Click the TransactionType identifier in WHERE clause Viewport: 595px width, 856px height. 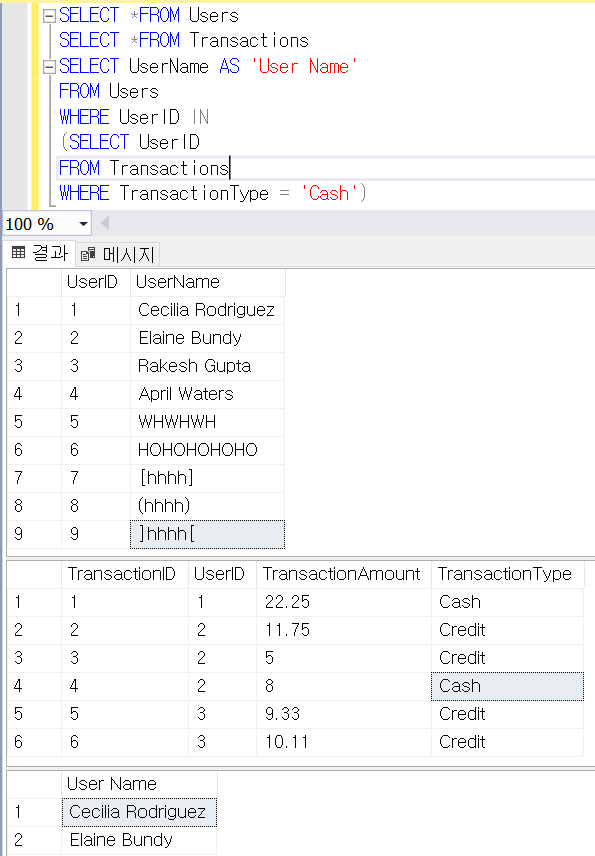click(x=194, y=193)
